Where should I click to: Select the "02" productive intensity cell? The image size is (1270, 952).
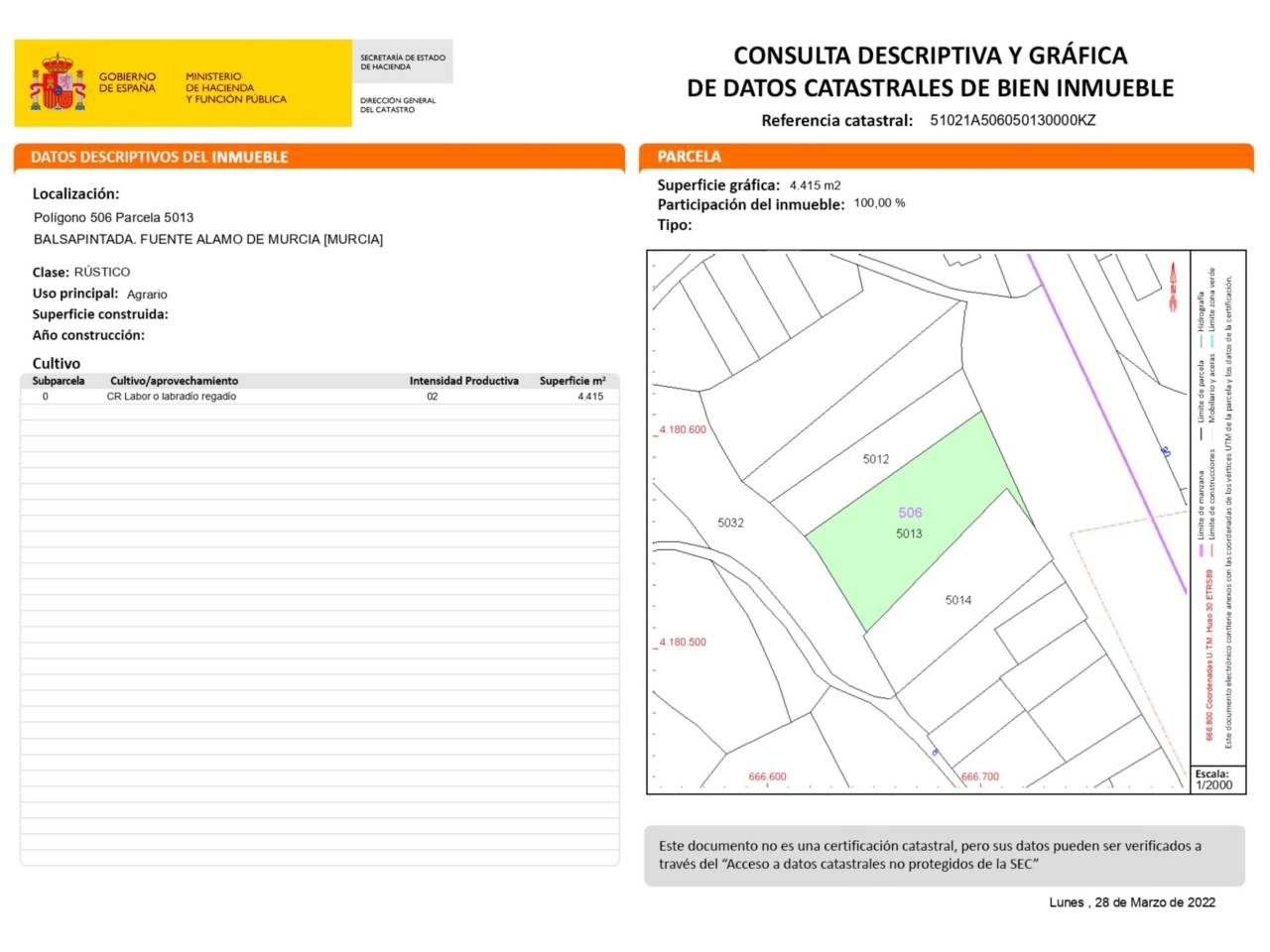(x=433, y=397)
